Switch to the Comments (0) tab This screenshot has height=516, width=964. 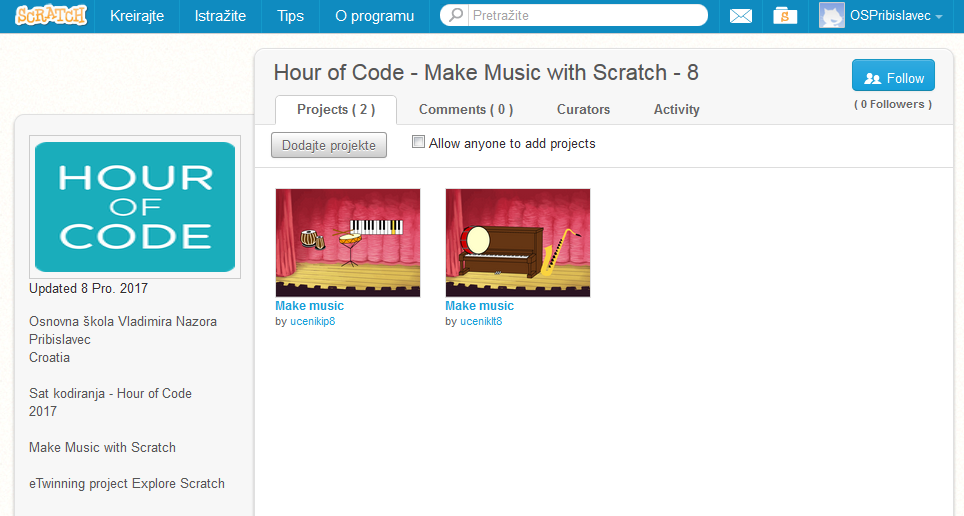(466, 109)
